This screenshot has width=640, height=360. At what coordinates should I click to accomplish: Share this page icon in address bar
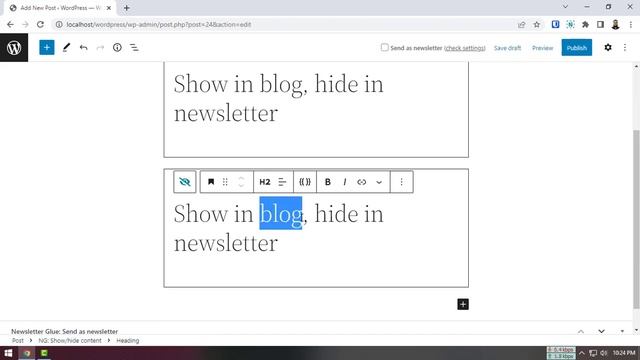tap(522, 24)
